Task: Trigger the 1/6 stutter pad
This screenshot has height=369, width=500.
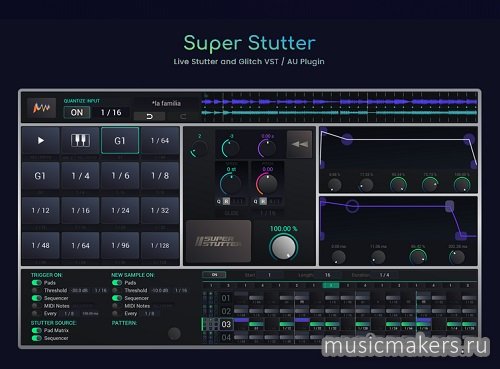Action: click(120, 176)
